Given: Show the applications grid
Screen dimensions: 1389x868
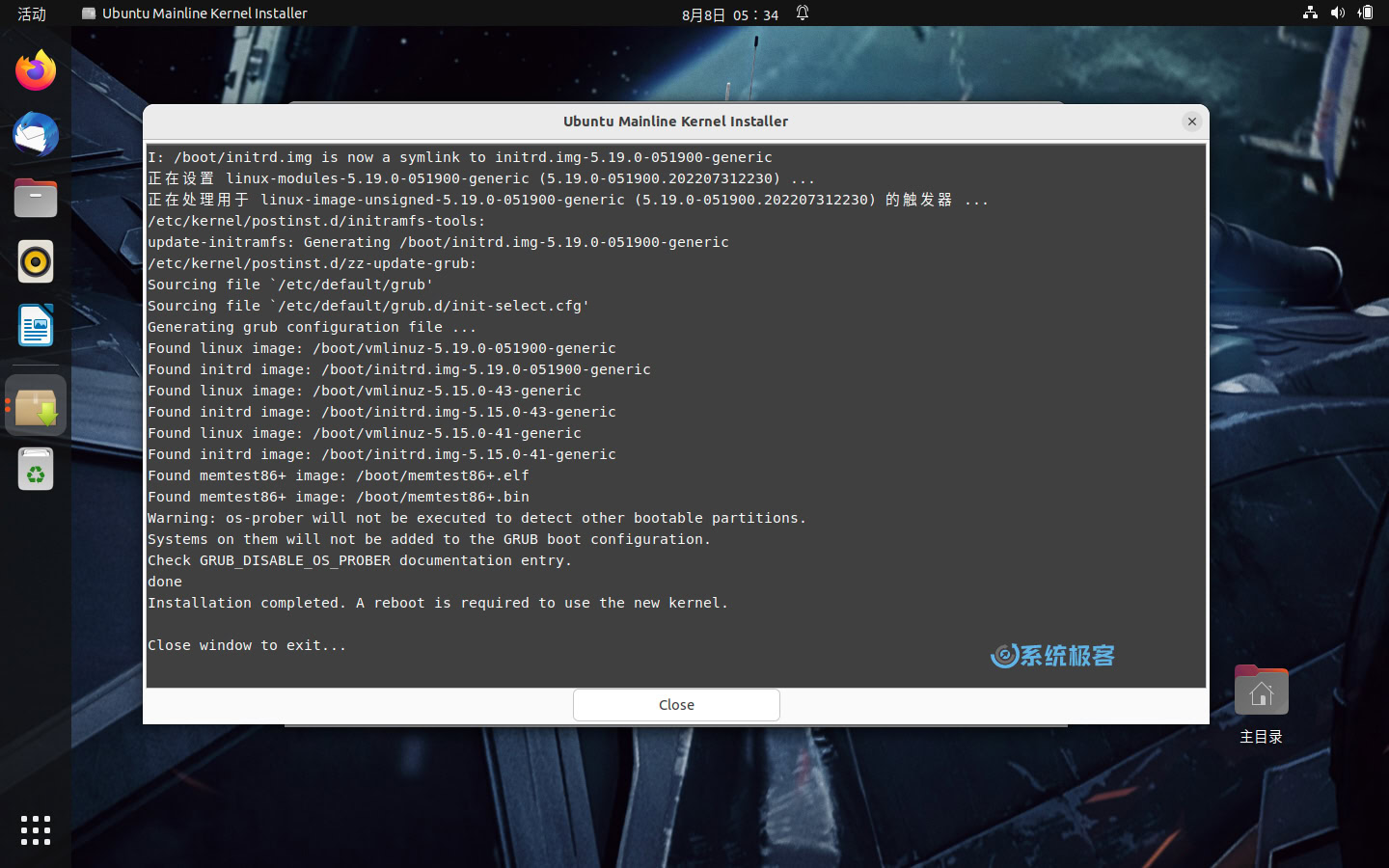Looking at the screenshot, I should (36, 830).
